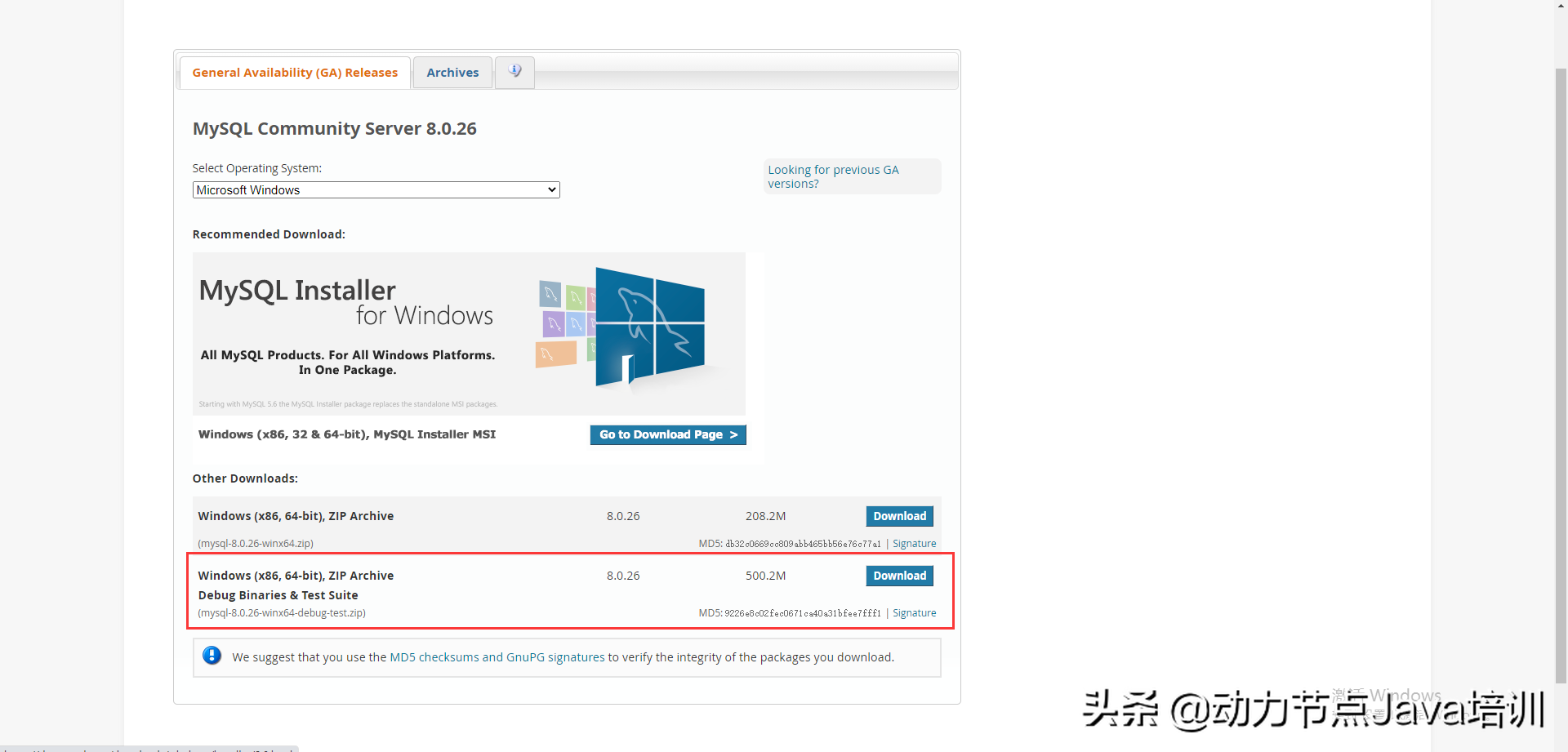1568x752 pixels.
Task: Click the Go to Download Page button
Action: point(668,435)
